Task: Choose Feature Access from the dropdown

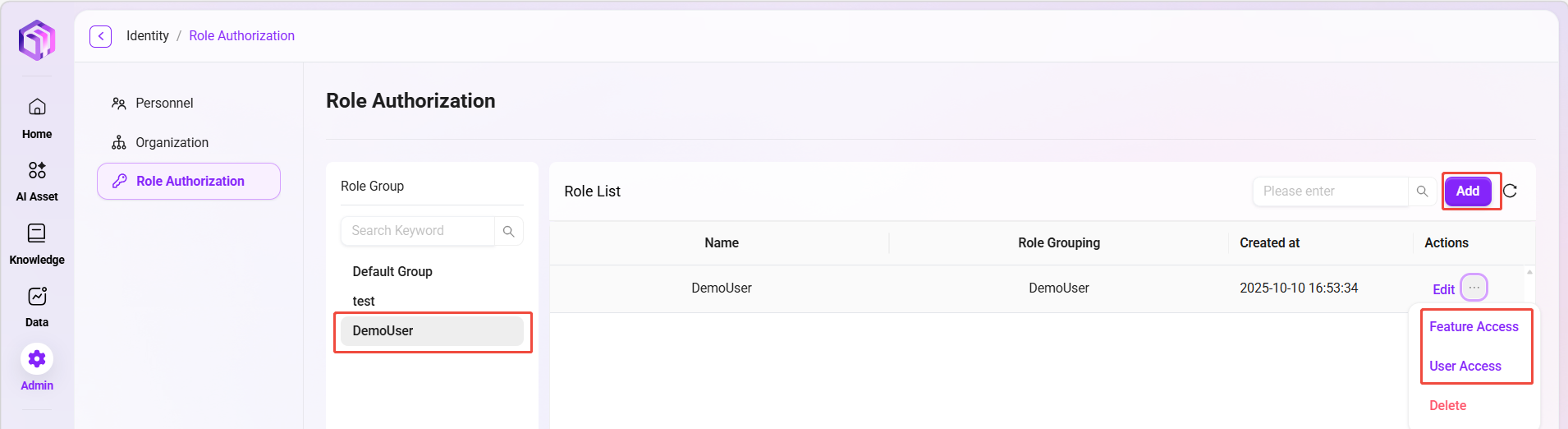Action: (1474, 326)
